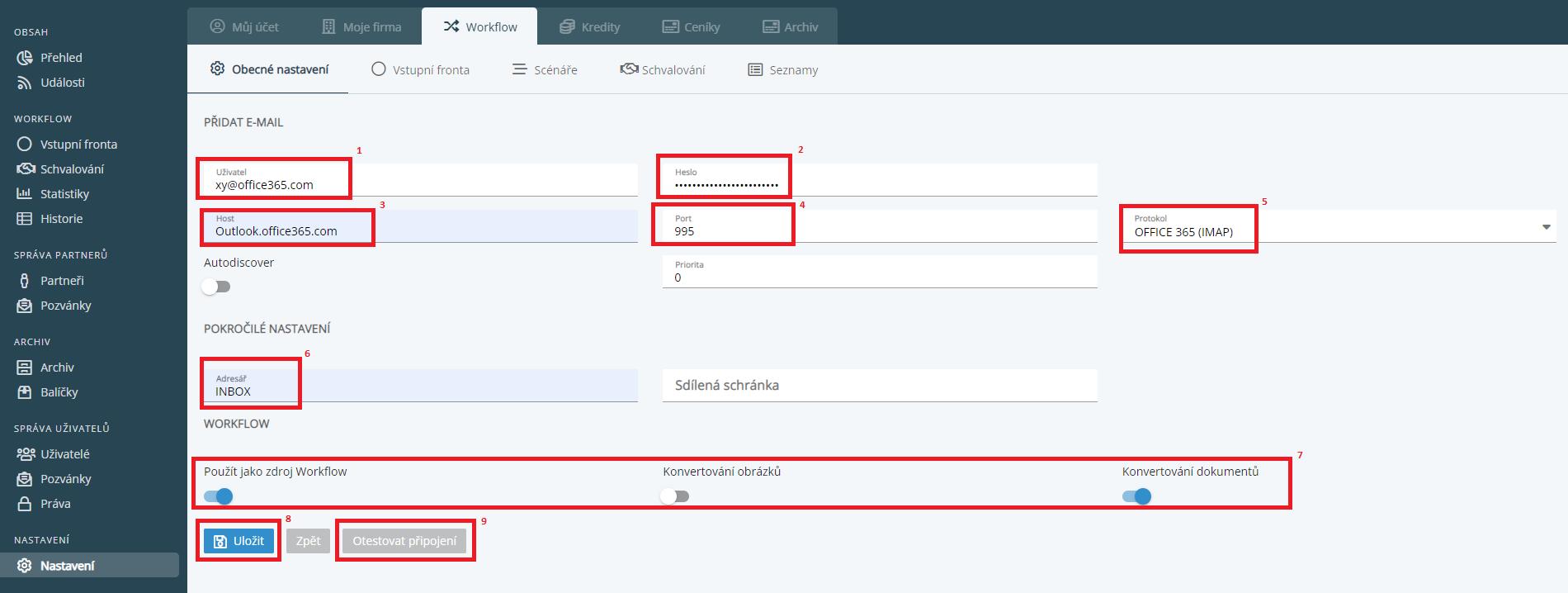This screenshot has width=1568, height=593.
Task: Disable Použít jako zdroj Workflow toggle
Action: pyautogui.click(x=219, y=496)
